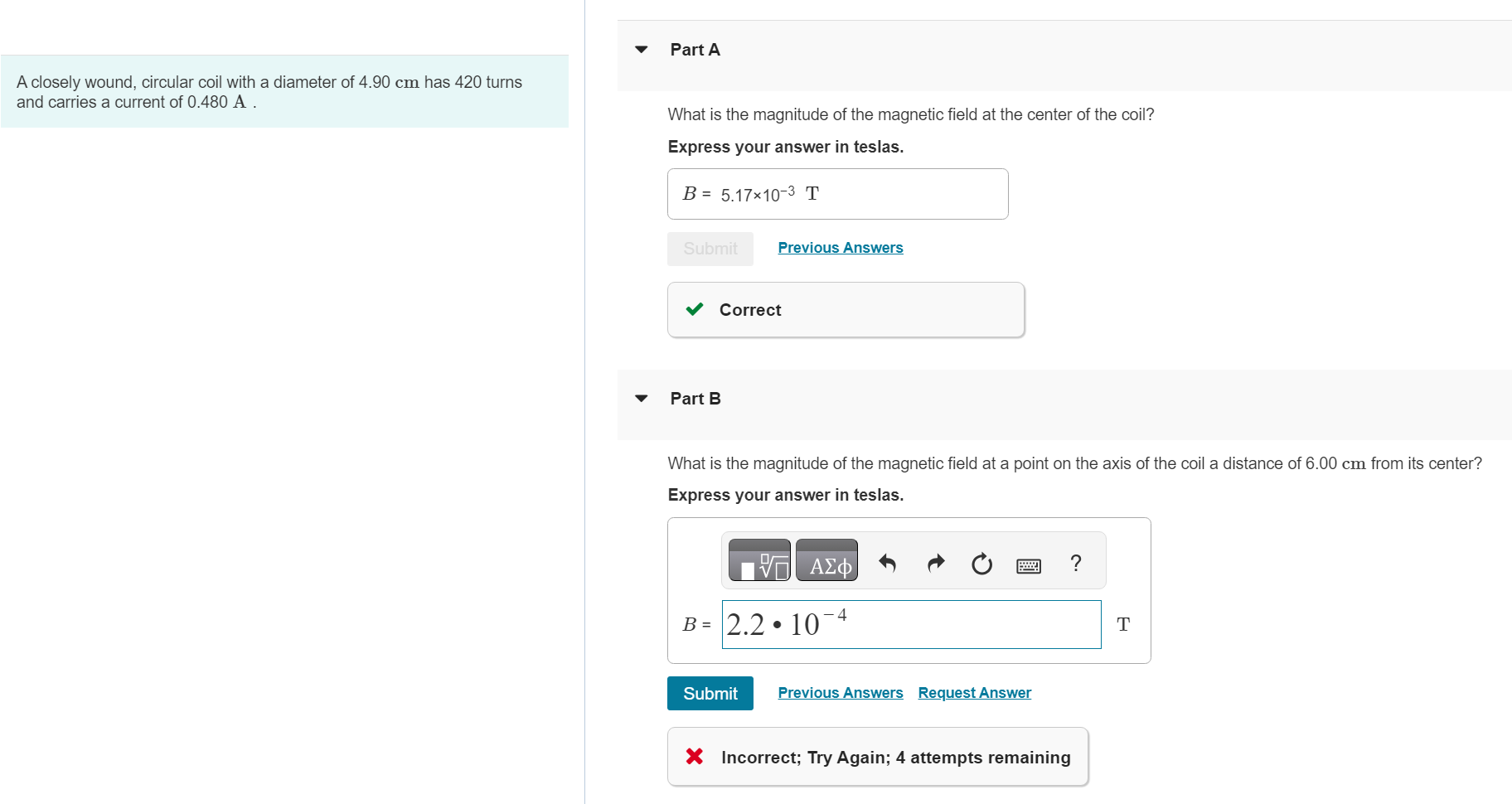The height and width of the screenshot is (804, 1512).
Task: Click the undo arrow in the equation editor
Action: coord(887,564)
